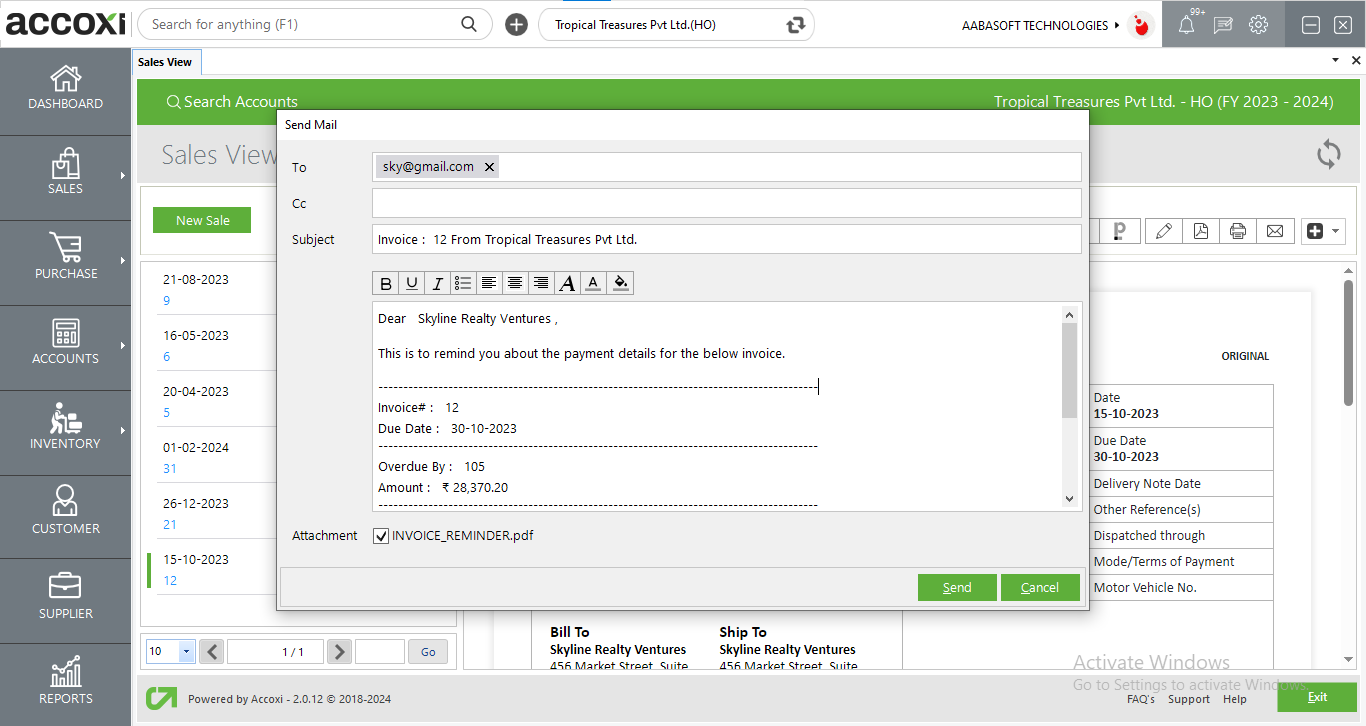The image size is (1366, 726).
Task: Expand the plus icon dropdown arrow
Action: click(1335, 231)
